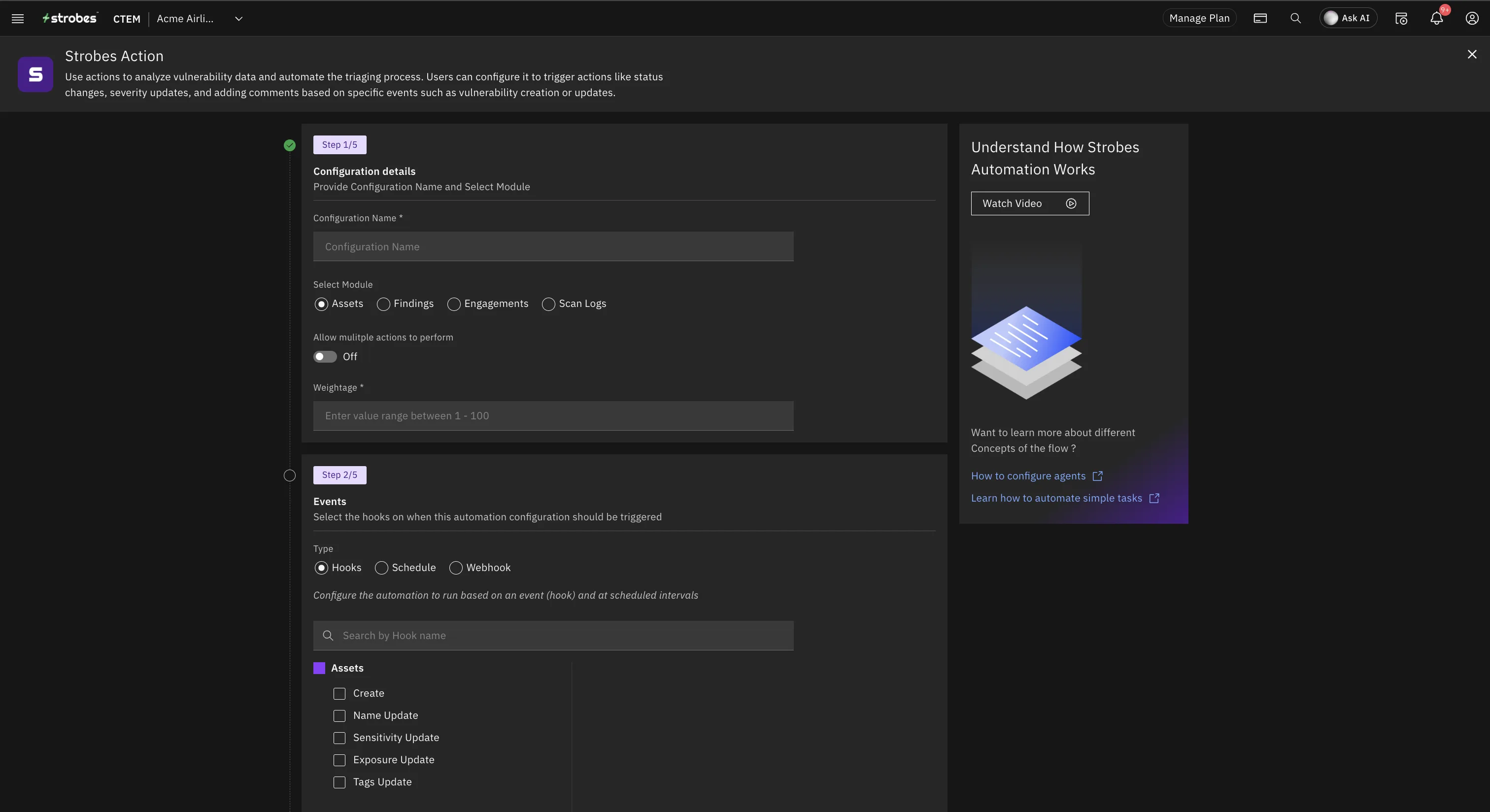Open notifications bell with 9+ badge
1490x812 pixels.
1436,18
